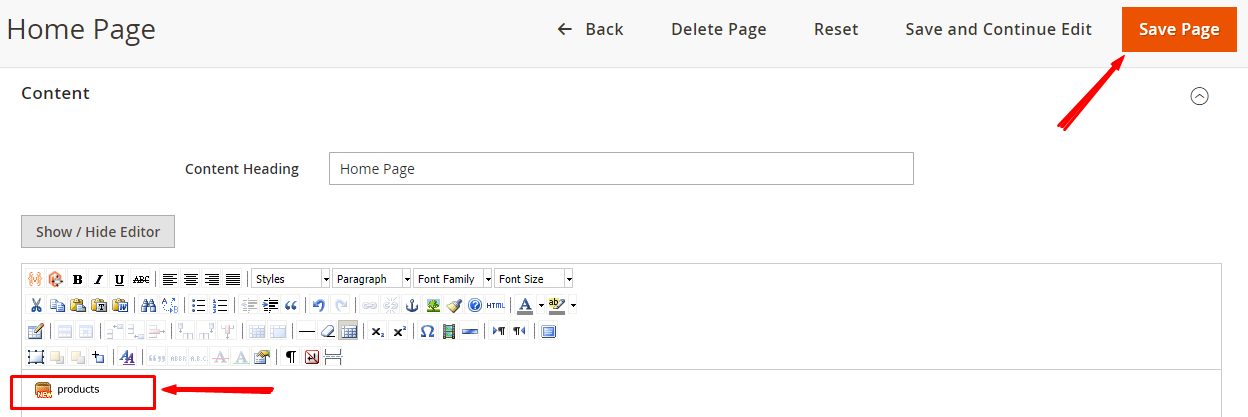Collapse the Content section
This screenshot has width=1248, height=417.
point(1199,96)
